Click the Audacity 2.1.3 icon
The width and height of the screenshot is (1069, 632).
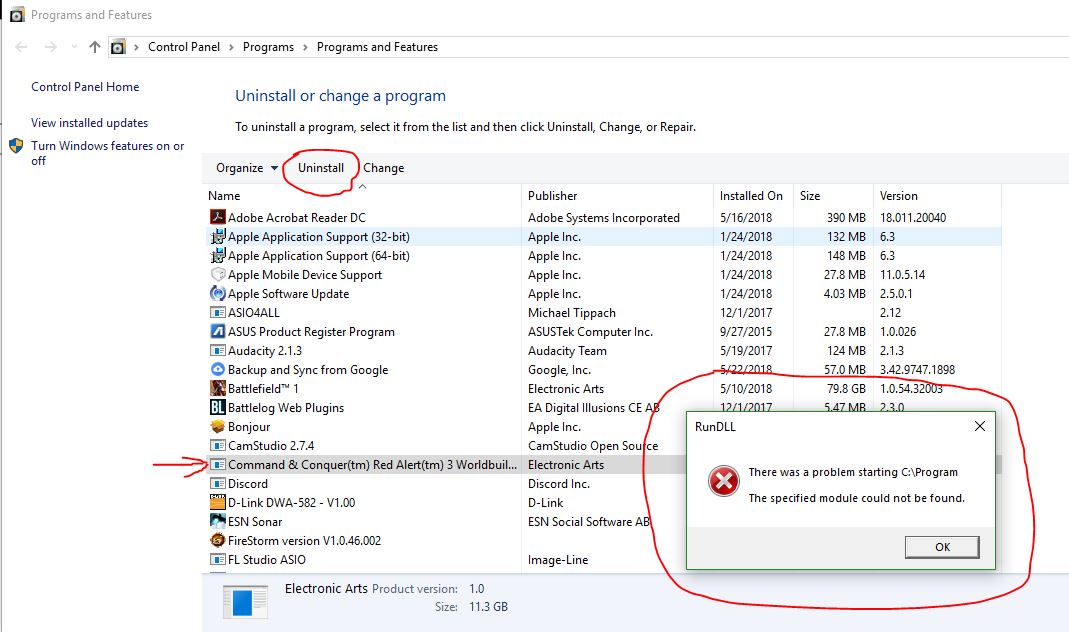217,351
